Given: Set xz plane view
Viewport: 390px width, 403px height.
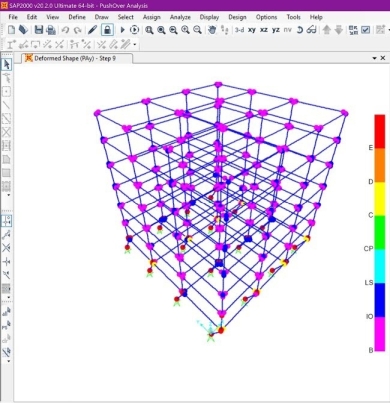Looking at the screenshot, I should pyautogui.click(x=264, y=30).
